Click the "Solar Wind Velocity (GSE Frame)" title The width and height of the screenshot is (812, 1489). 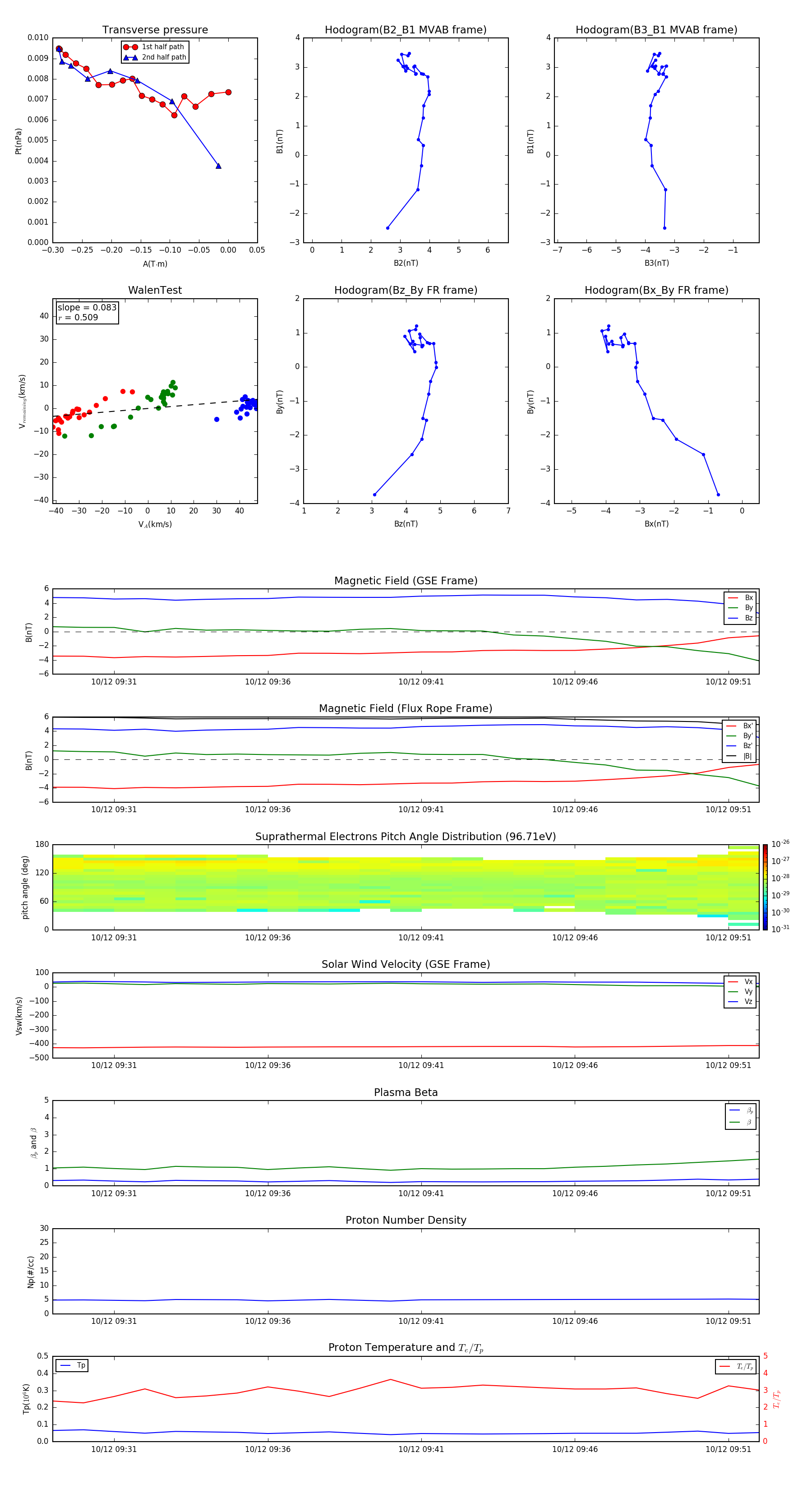click(406, 964)
